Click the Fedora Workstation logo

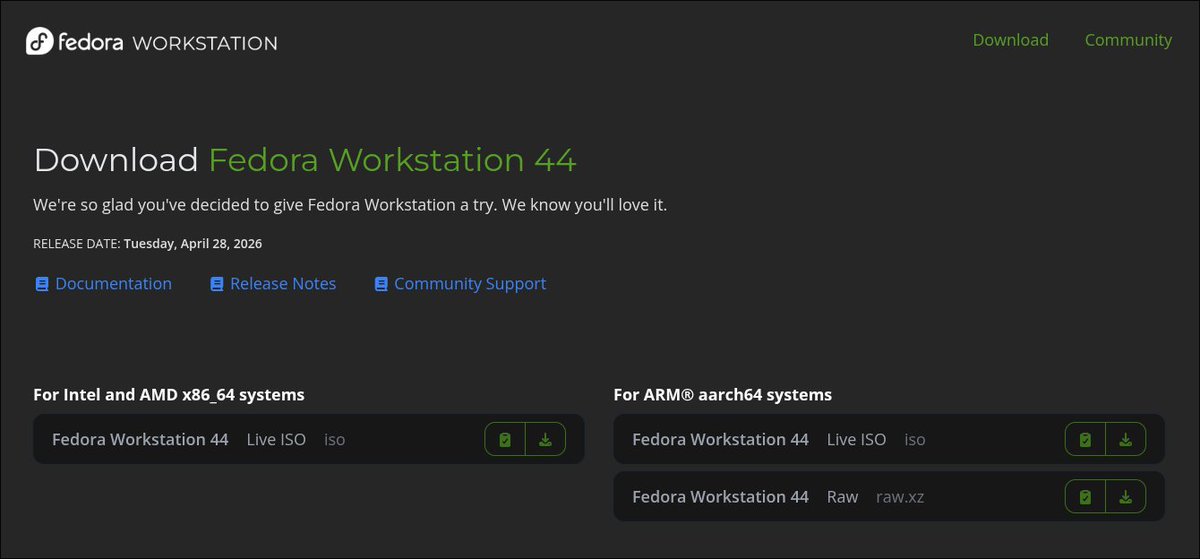point(152,42)
